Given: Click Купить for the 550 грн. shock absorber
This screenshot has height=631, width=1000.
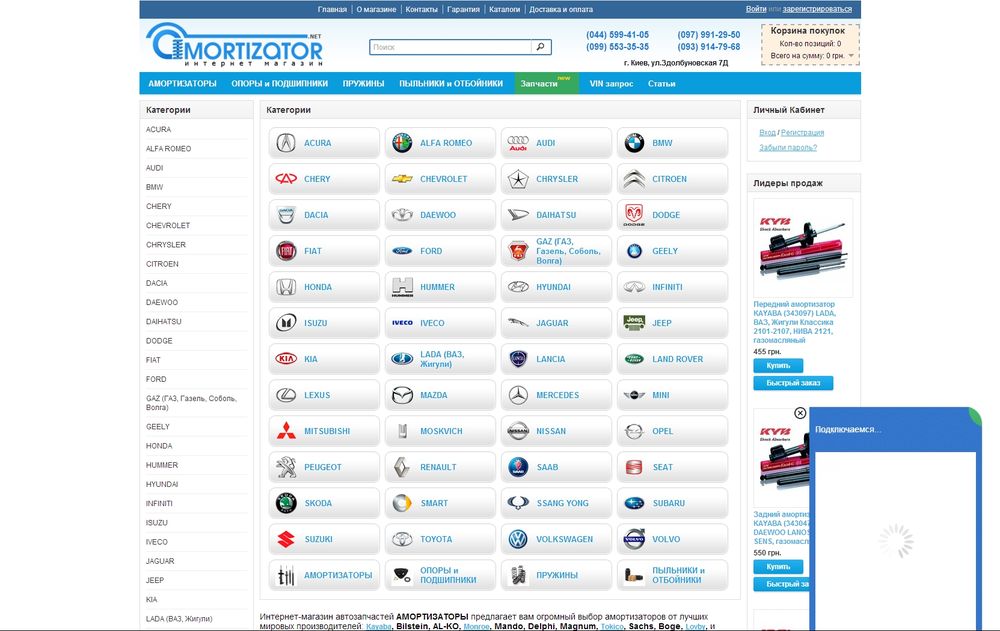Looking at the screenshot, I should point(778,567).
